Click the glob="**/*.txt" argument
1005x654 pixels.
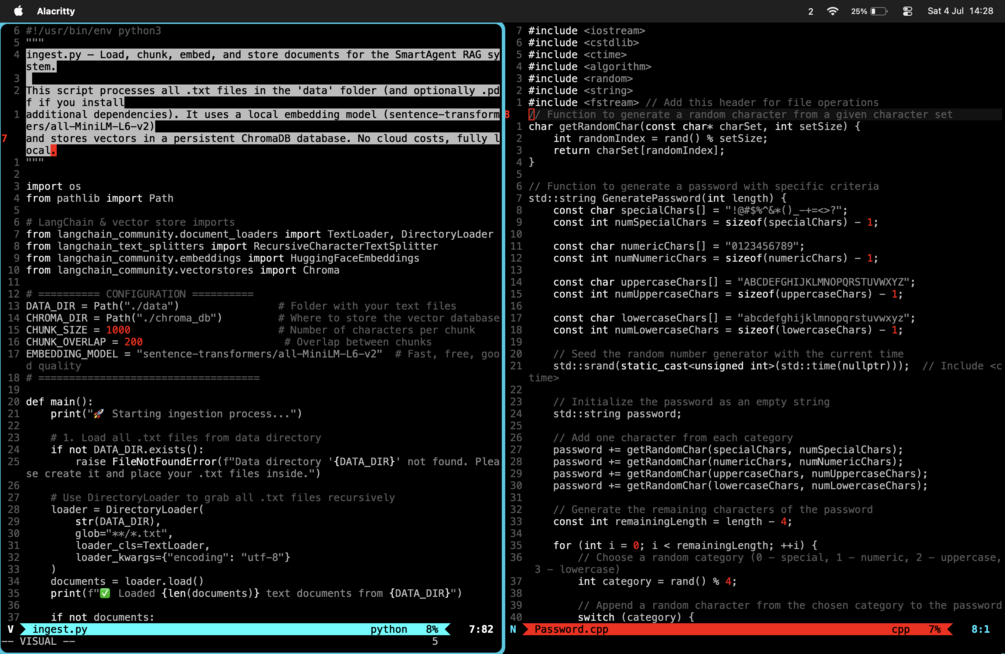[x=124, y=533]
